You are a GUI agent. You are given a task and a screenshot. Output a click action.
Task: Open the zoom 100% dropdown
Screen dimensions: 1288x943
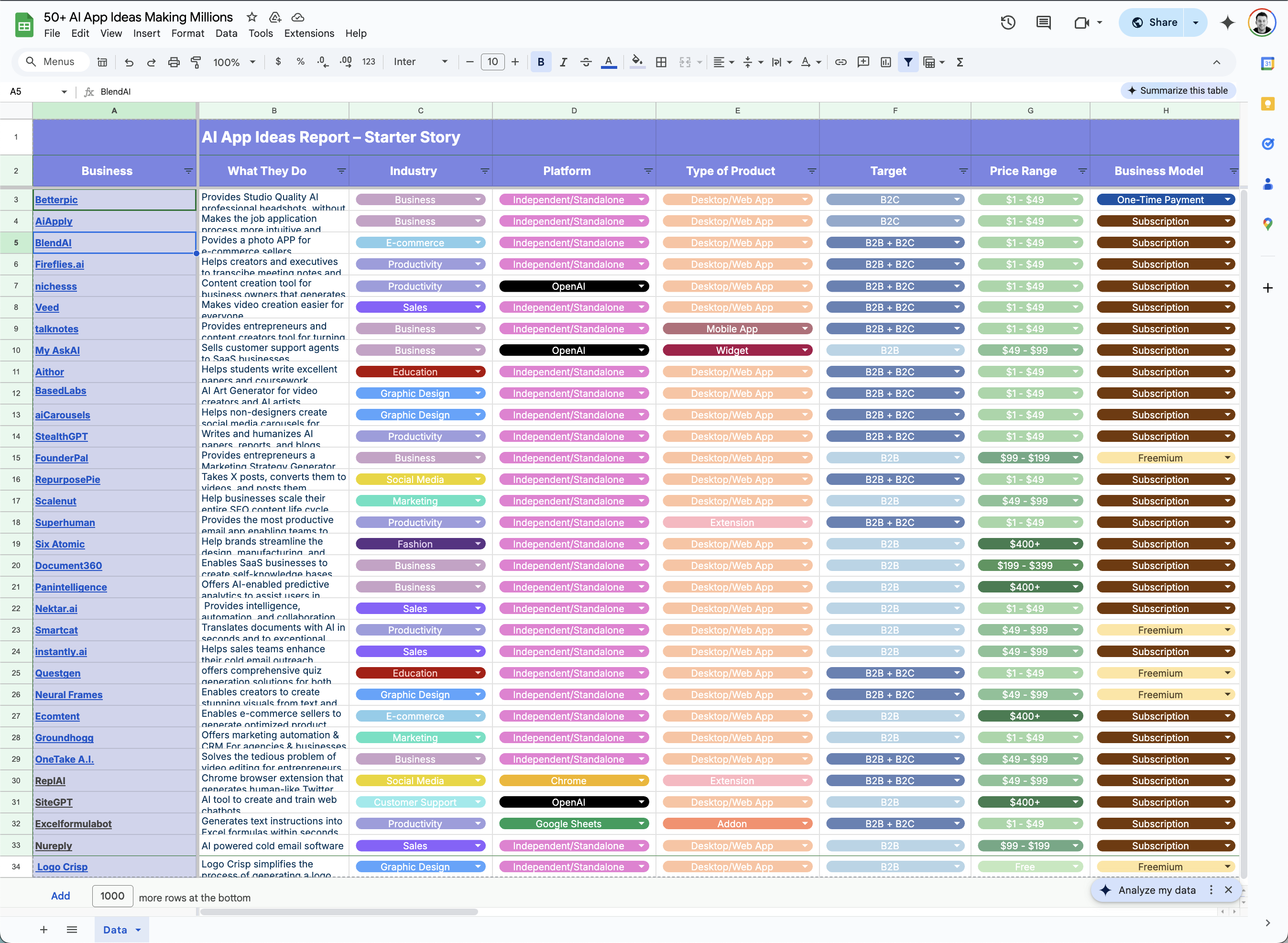click(x=235, y=62)
